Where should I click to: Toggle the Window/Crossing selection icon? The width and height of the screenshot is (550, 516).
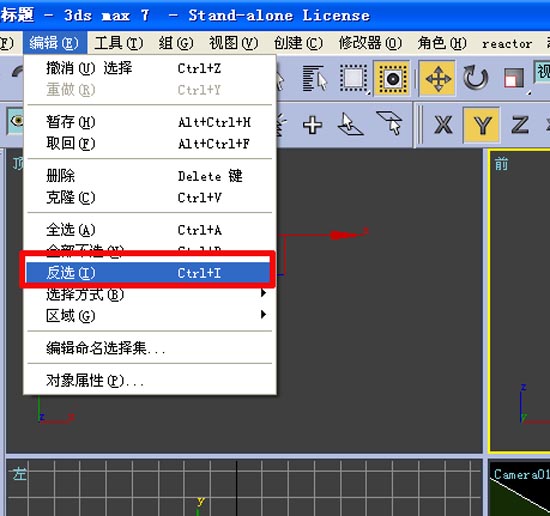coord(392,78)
